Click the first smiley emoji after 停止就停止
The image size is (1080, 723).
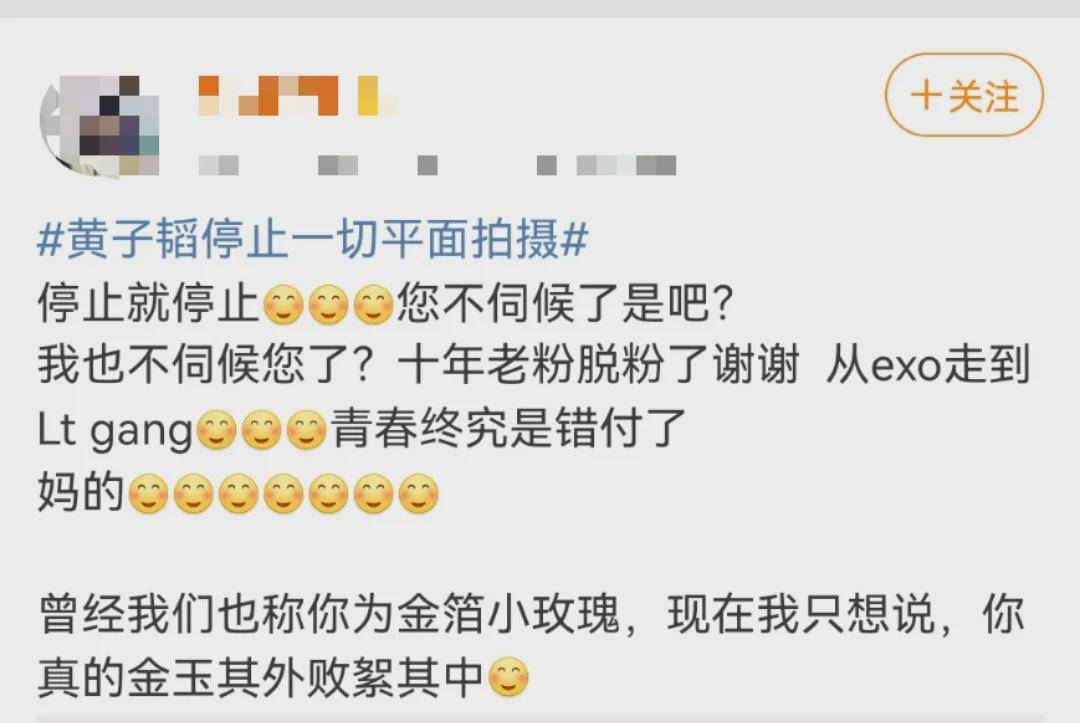[283, 304]
